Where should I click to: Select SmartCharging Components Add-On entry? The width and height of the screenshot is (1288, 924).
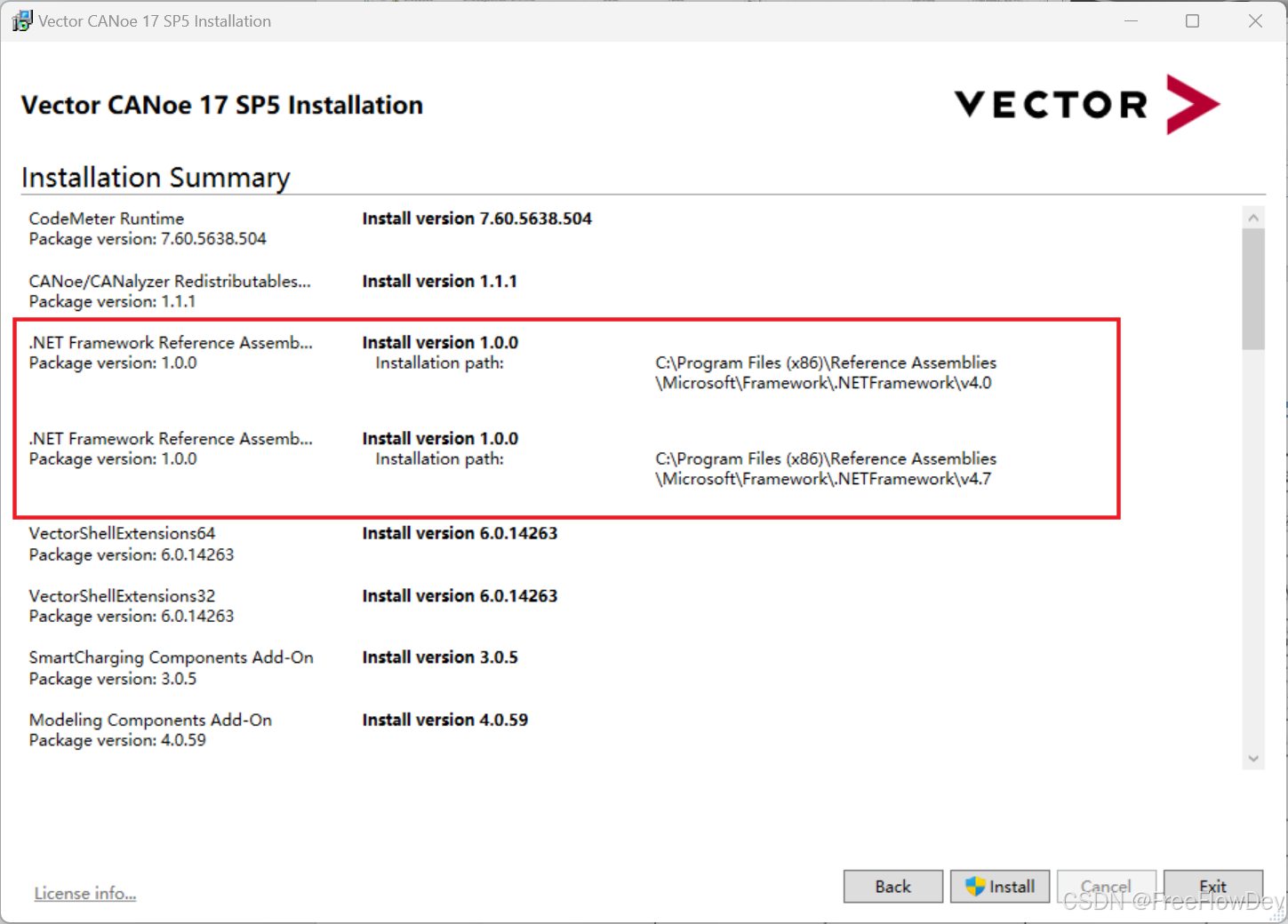[172, 657]
